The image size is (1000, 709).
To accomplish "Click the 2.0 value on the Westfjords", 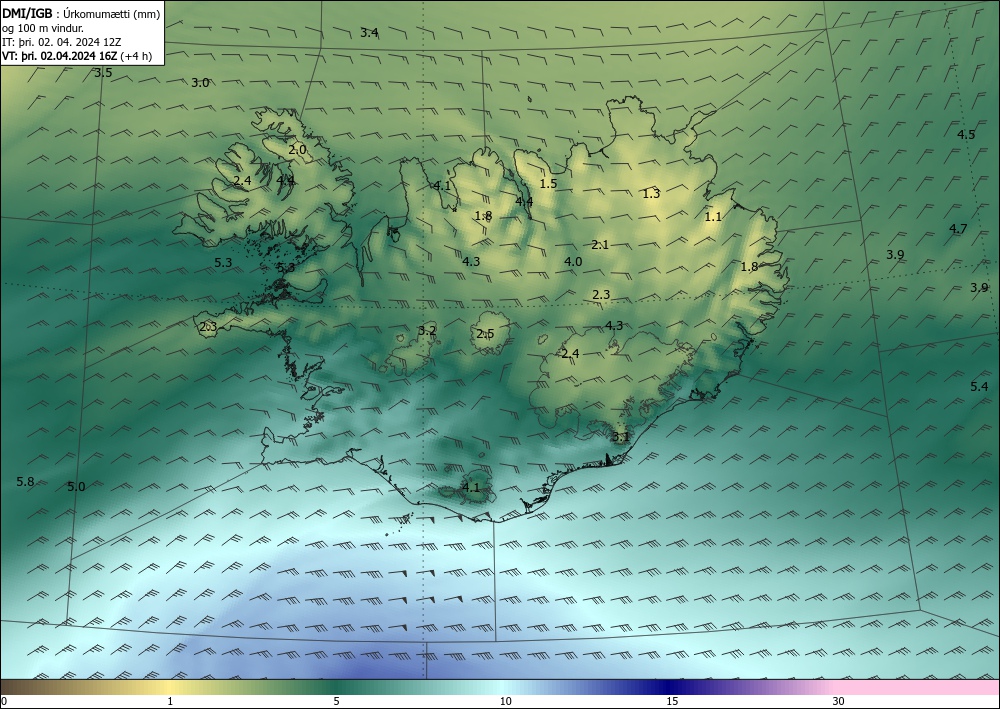I will tap(297, 150).
